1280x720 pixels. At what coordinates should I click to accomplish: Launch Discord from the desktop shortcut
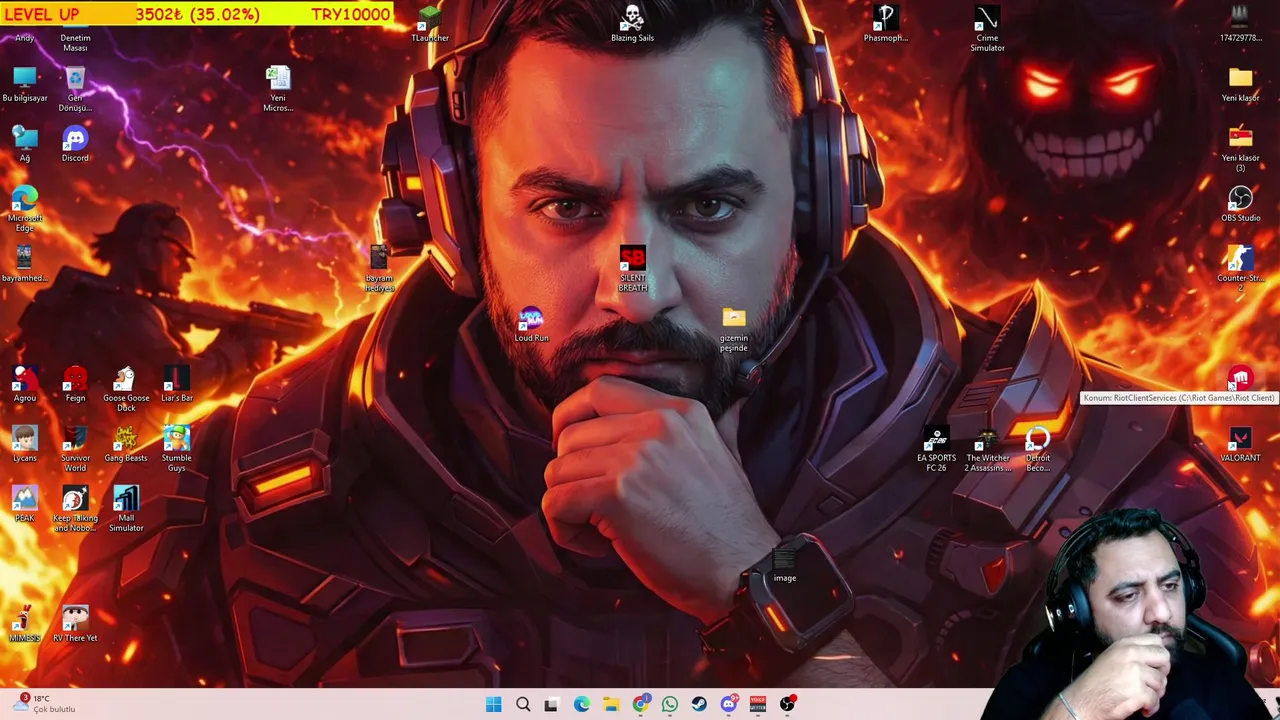75,145
